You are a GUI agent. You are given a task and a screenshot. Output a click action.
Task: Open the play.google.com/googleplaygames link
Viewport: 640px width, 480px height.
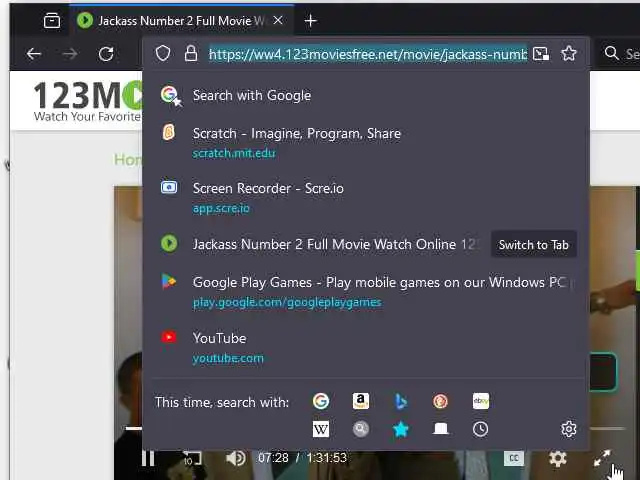pyautogui.click(x=287, y=302)
